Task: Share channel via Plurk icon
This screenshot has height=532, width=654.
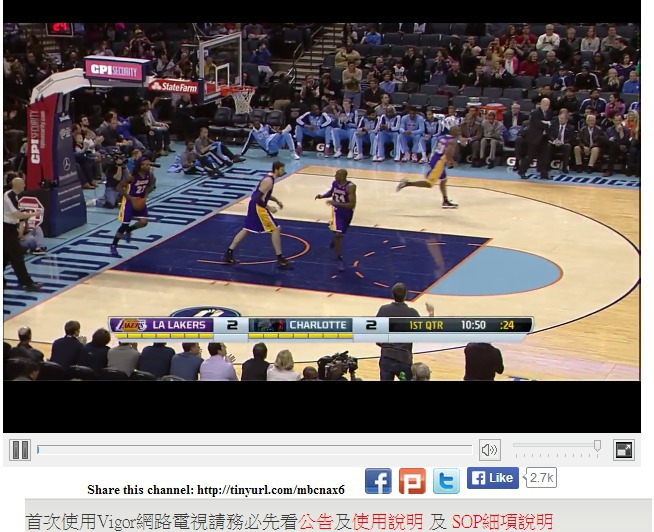Action: (x=412, y=481)
